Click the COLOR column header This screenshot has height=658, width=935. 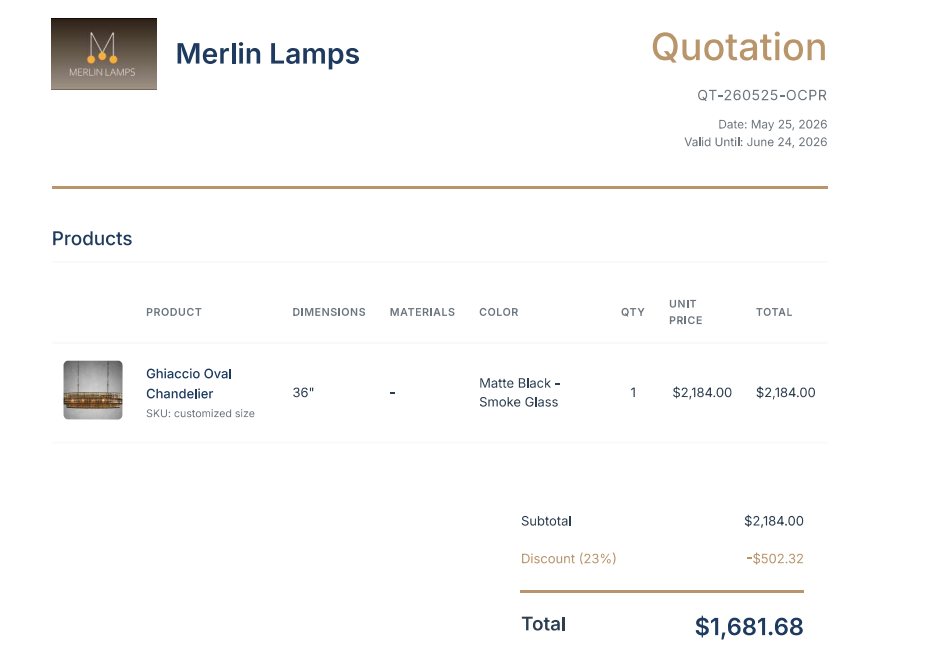click(499, 312)
